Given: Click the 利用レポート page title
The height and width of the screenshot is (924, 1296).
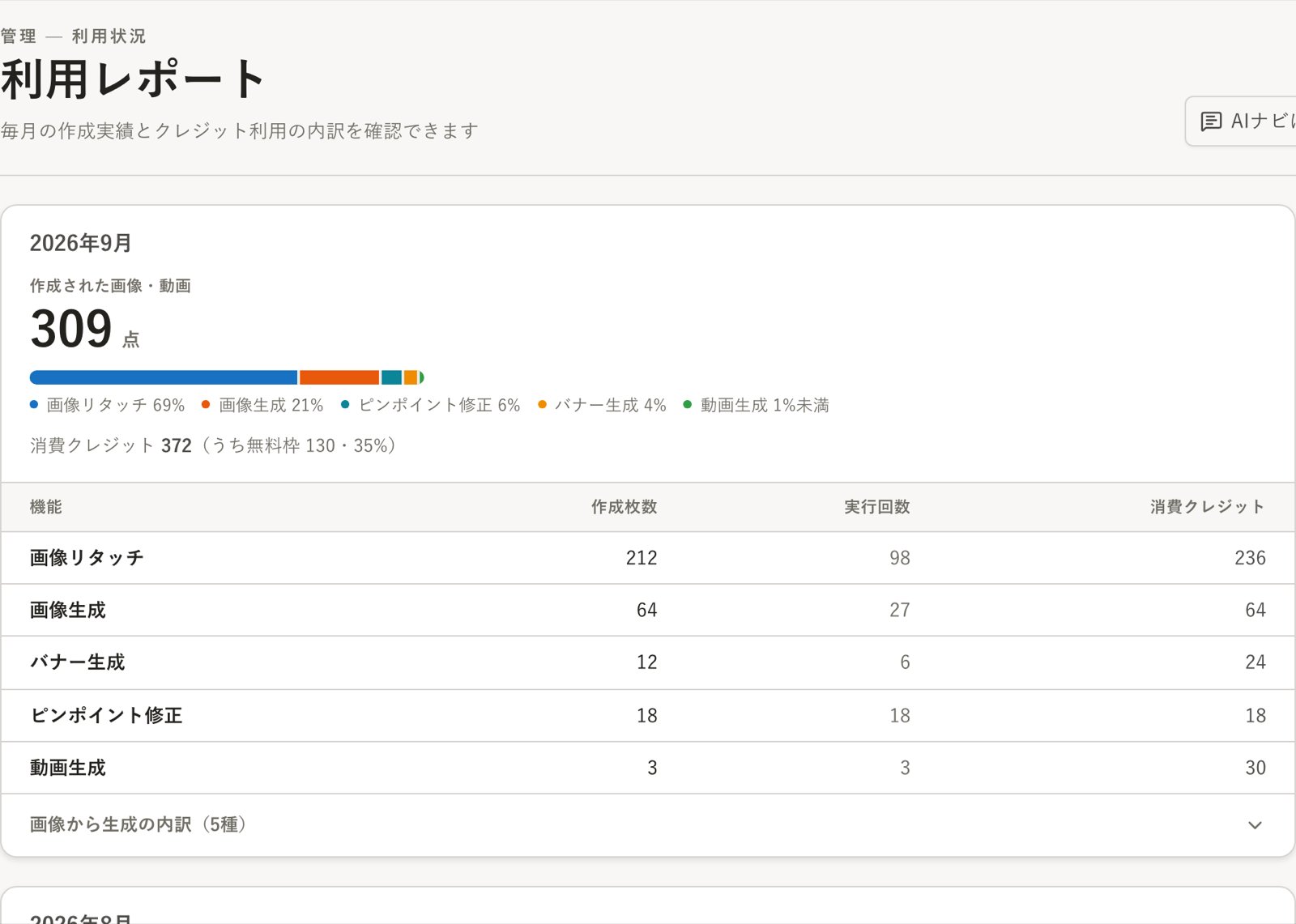Looking at the screenshot, I should pos(133,79).
